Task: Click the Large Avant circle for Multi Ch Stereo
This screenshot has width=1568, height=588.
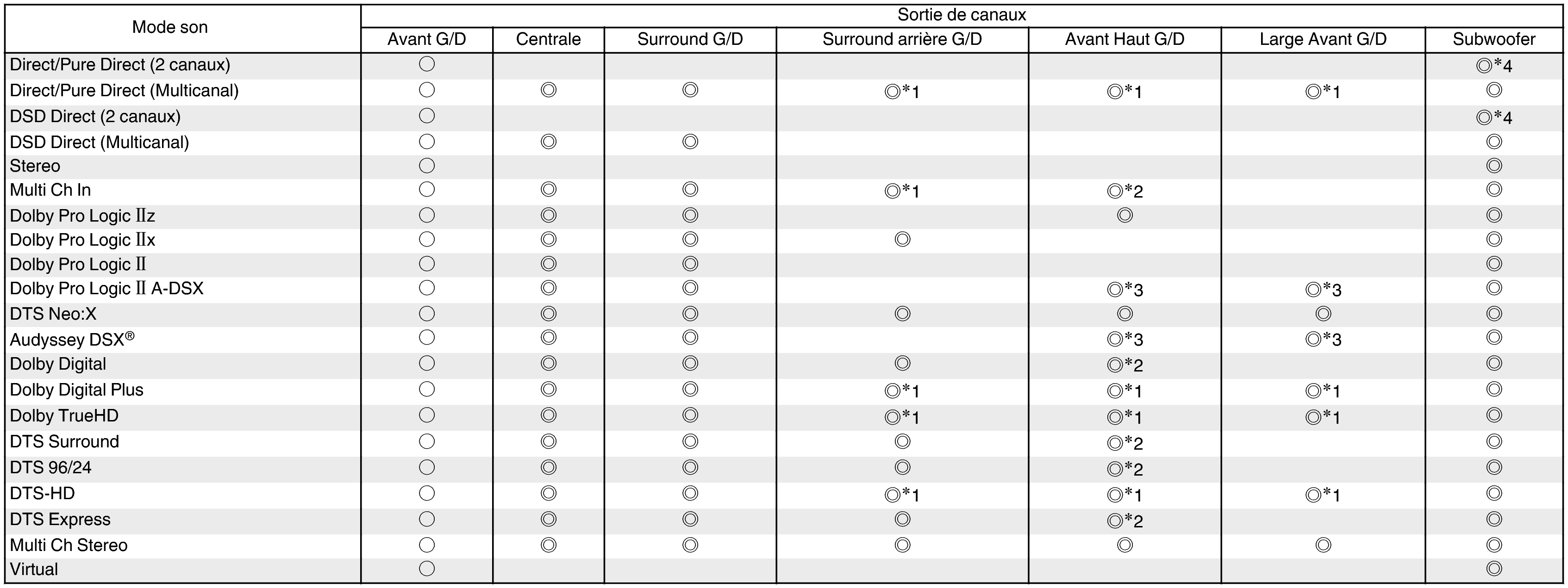Action: [x=1323, y=545]
